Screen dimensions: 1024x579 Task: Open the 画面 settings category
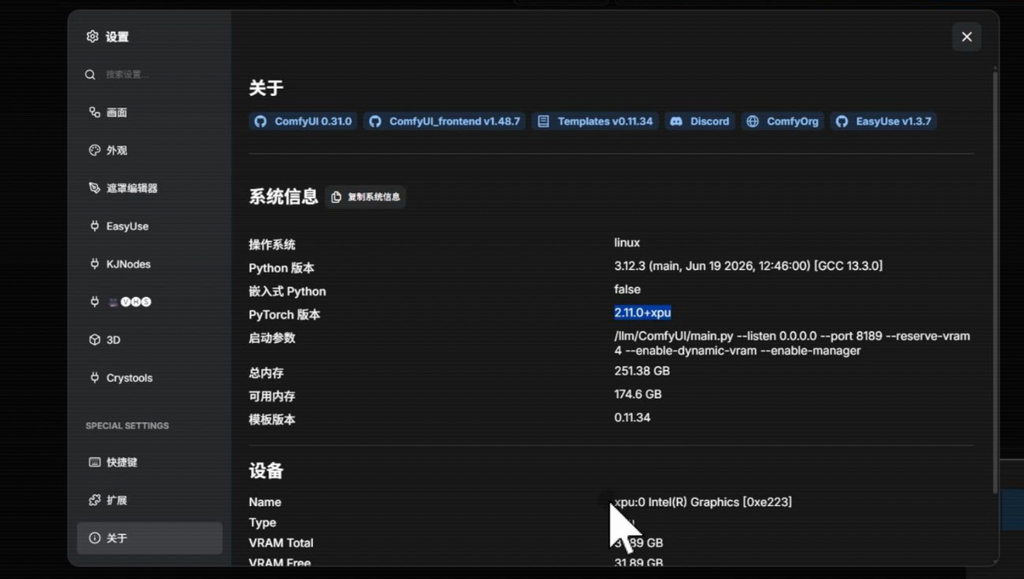pos(150,112)
